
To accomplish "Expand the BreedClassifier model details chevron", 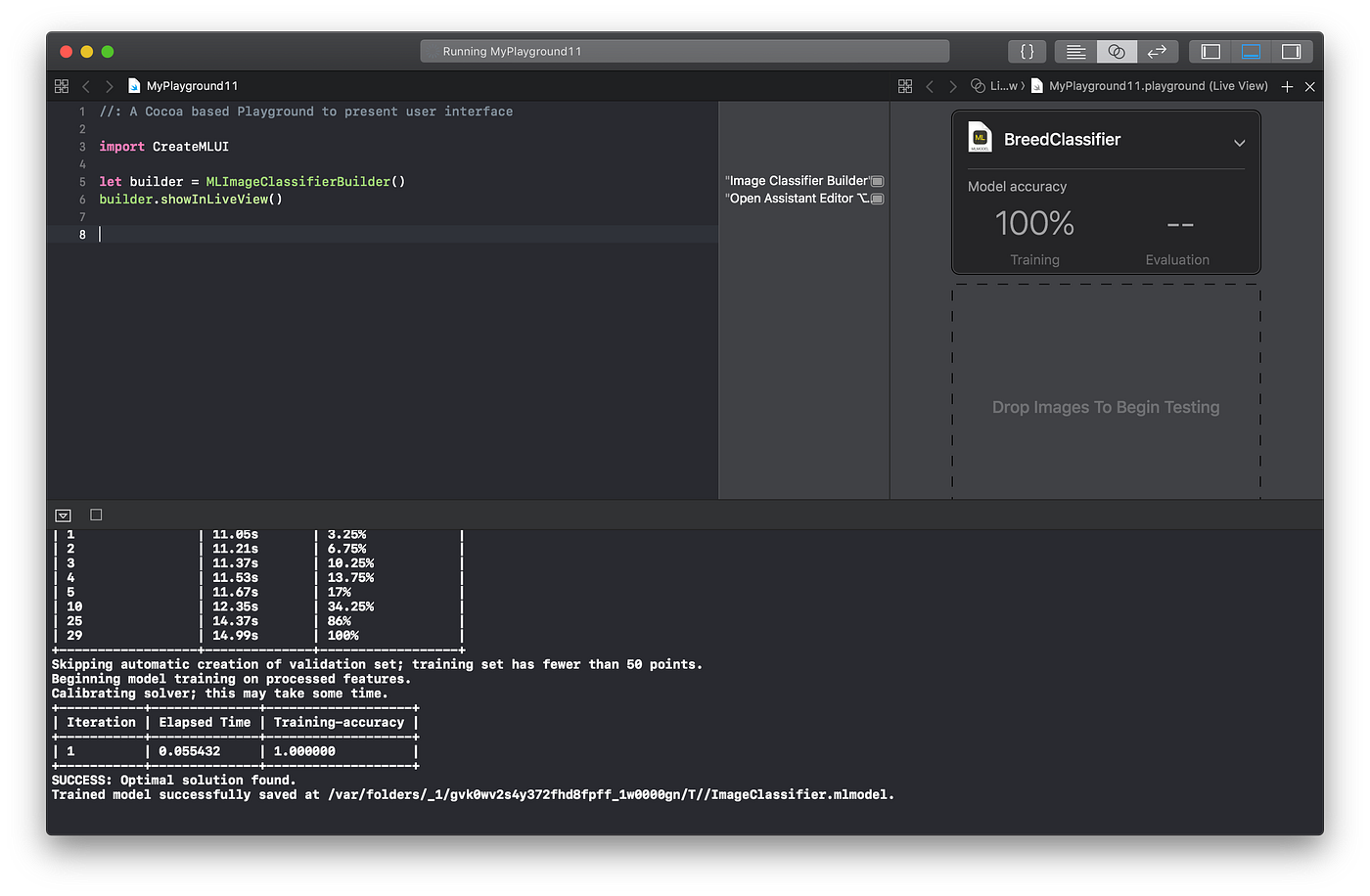I will pyautogui.click(x=1239, y=142).
